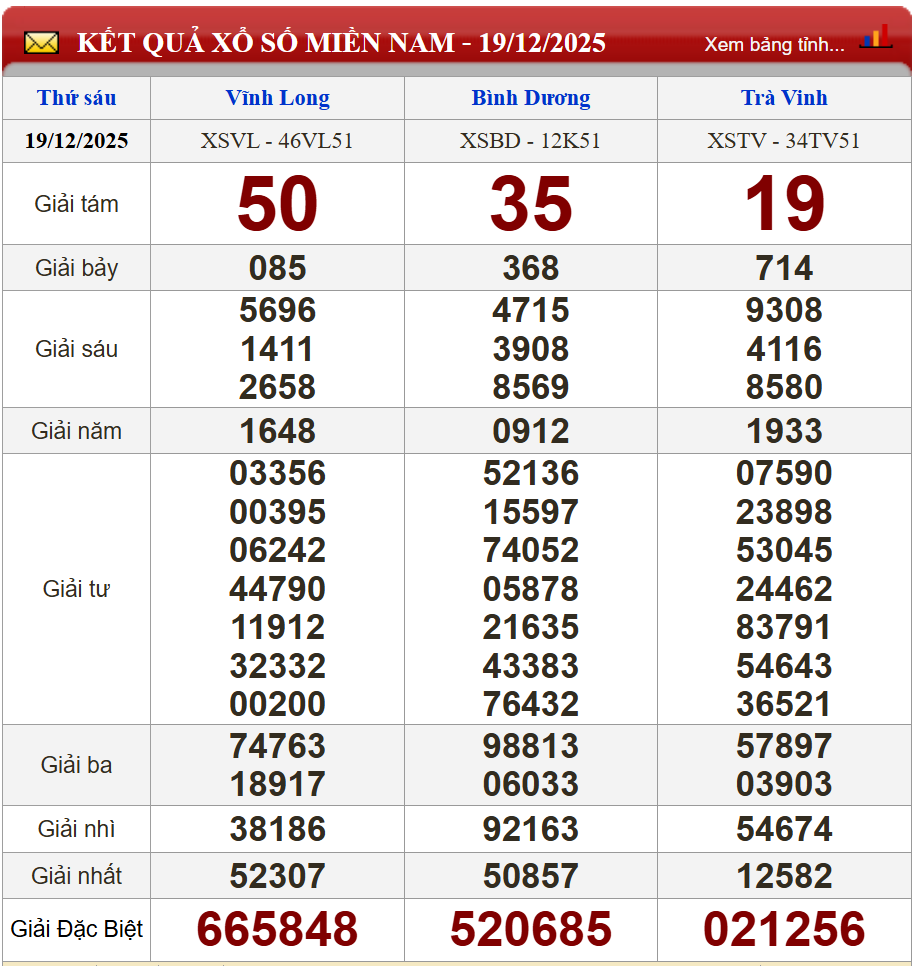Open the 'Xem bảng tính...' link
This screenshot has height=966, width=916.
774,44
